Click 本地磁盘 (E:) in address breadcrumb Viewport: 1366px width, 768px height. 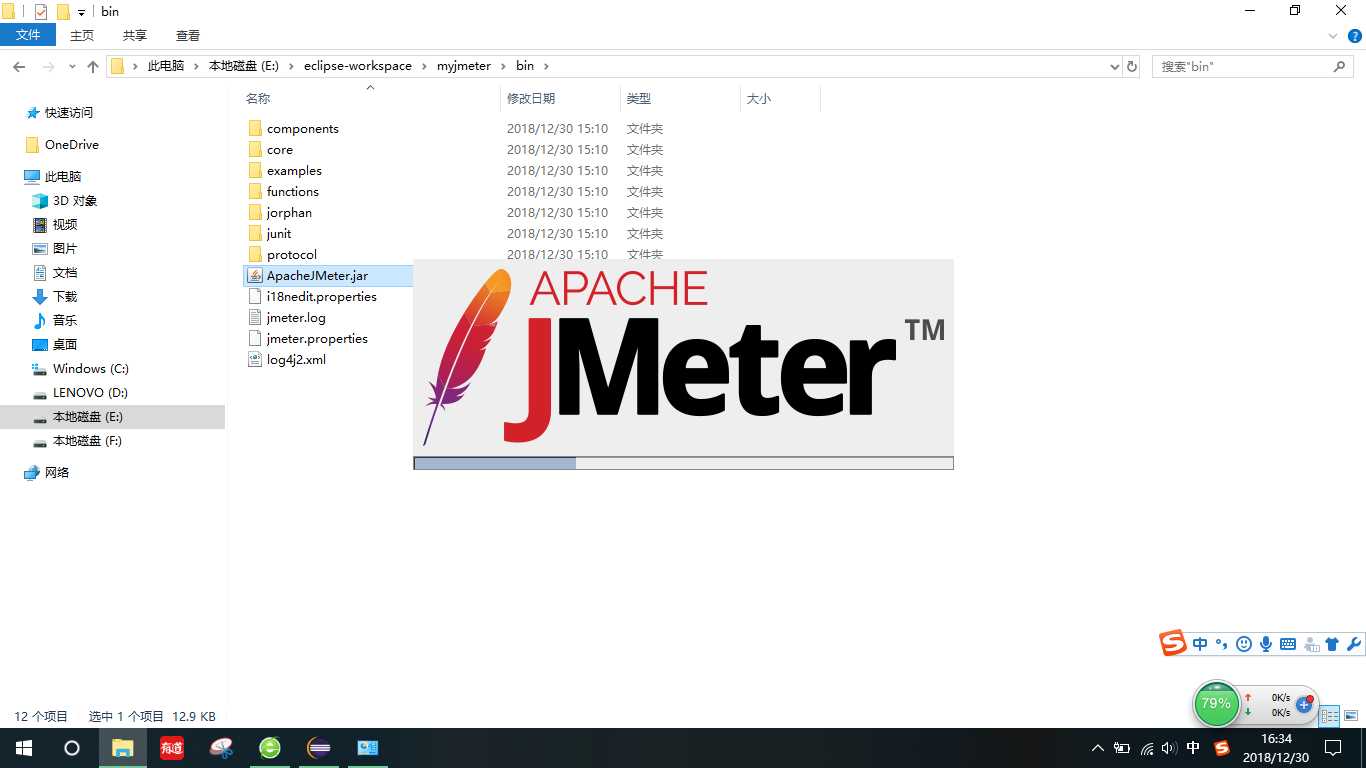point(244,66)
